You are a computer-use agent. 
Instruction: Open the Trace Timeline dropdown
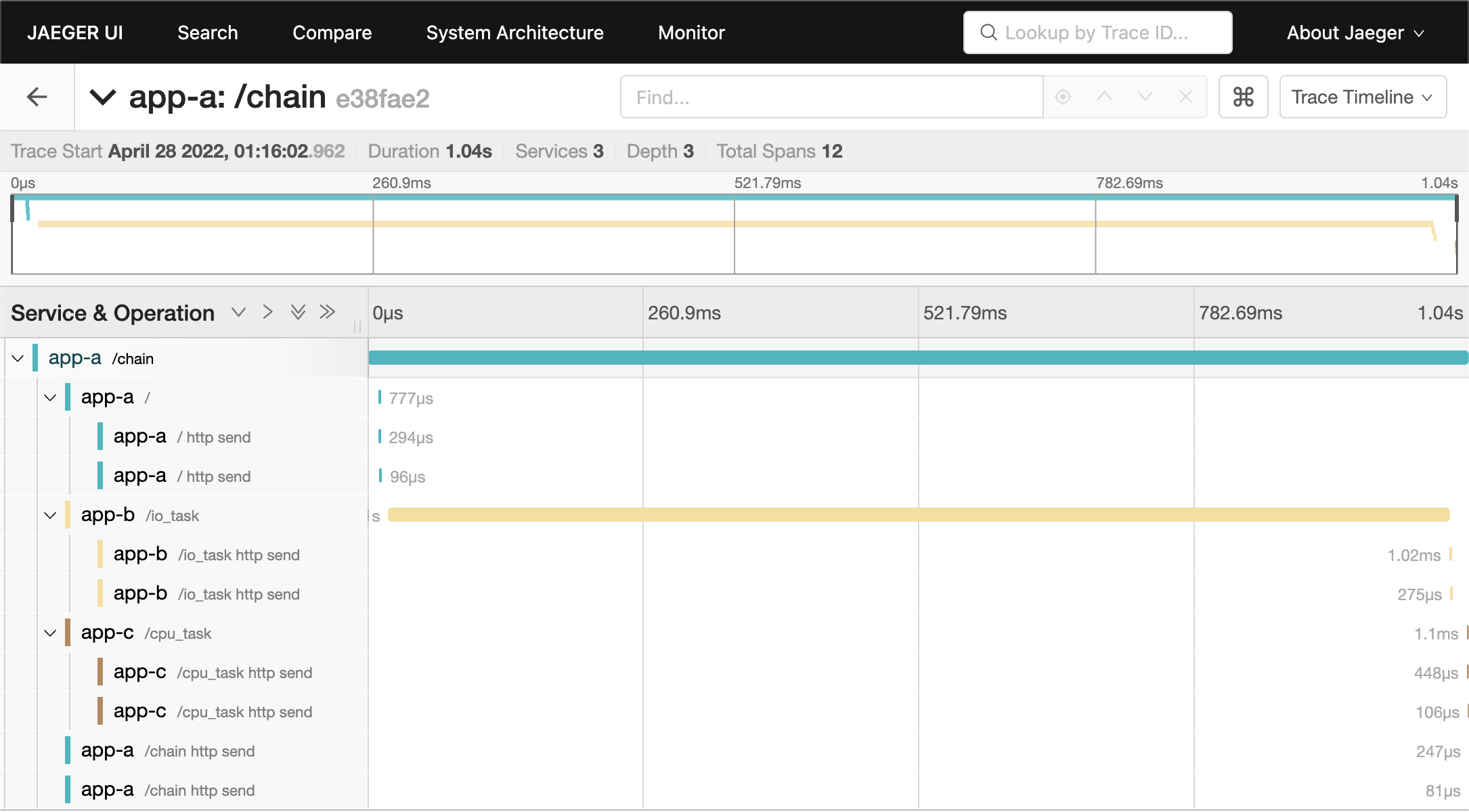(1362, 97)
